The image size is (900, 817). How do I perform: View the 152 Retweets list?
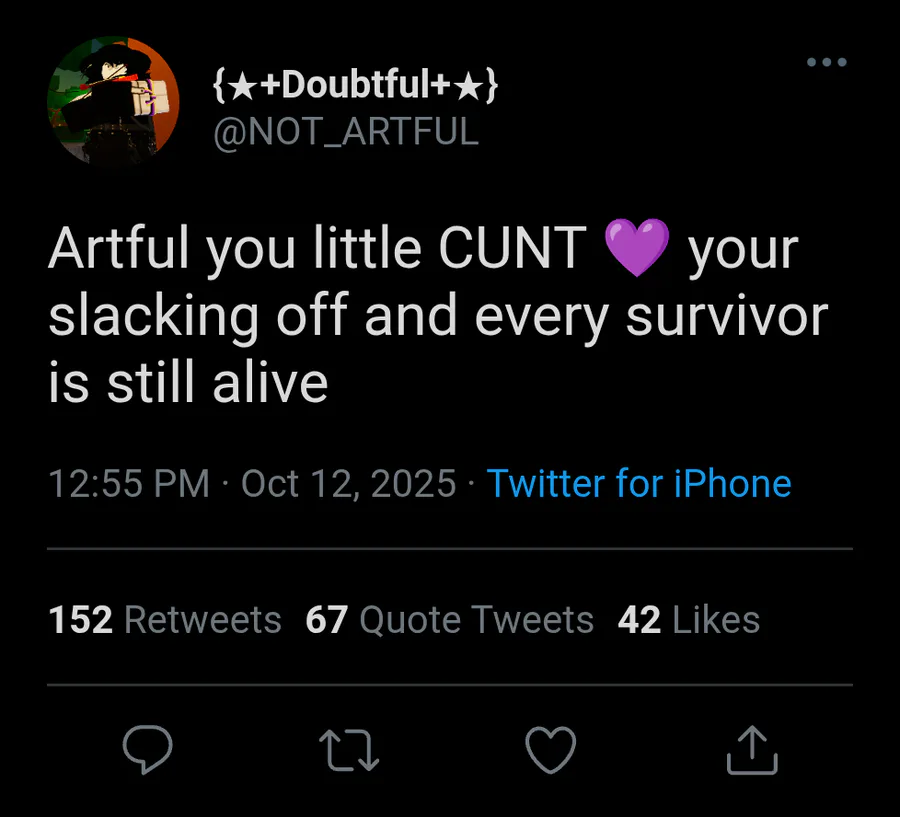click(165, 620)
